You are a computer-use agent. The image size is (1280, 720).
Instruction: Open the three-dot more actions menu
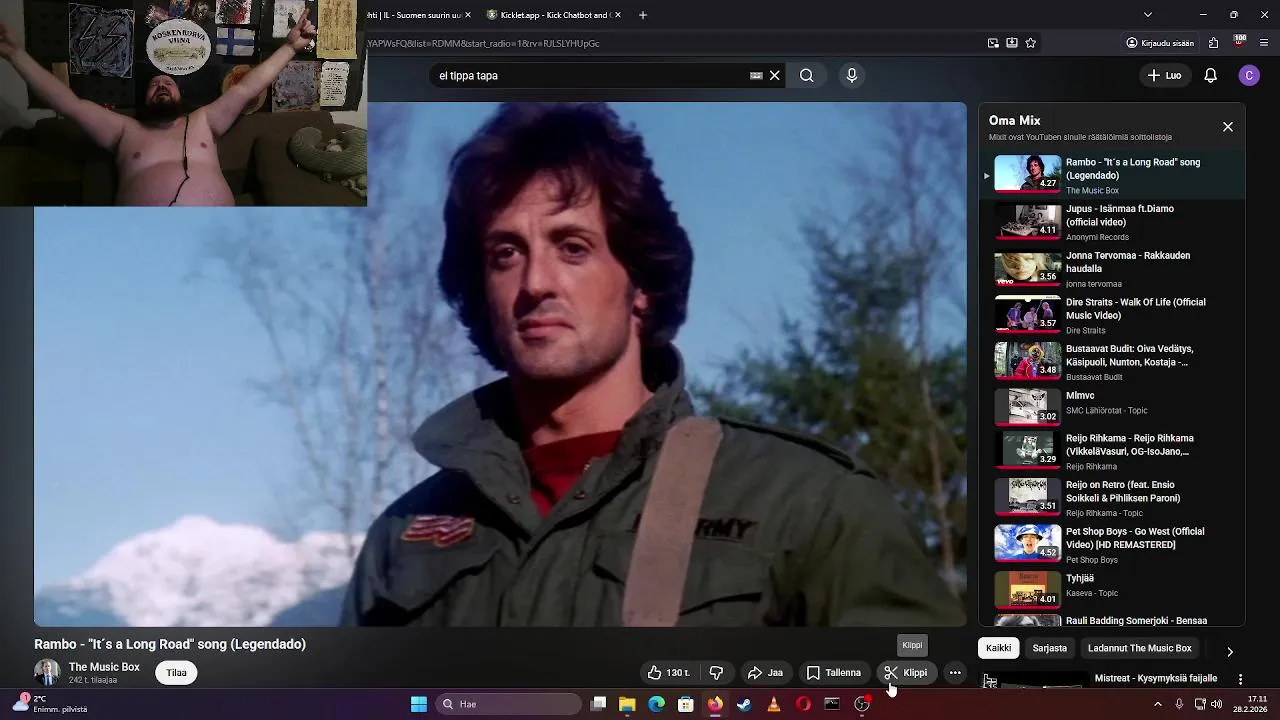[x=955, y=673]
